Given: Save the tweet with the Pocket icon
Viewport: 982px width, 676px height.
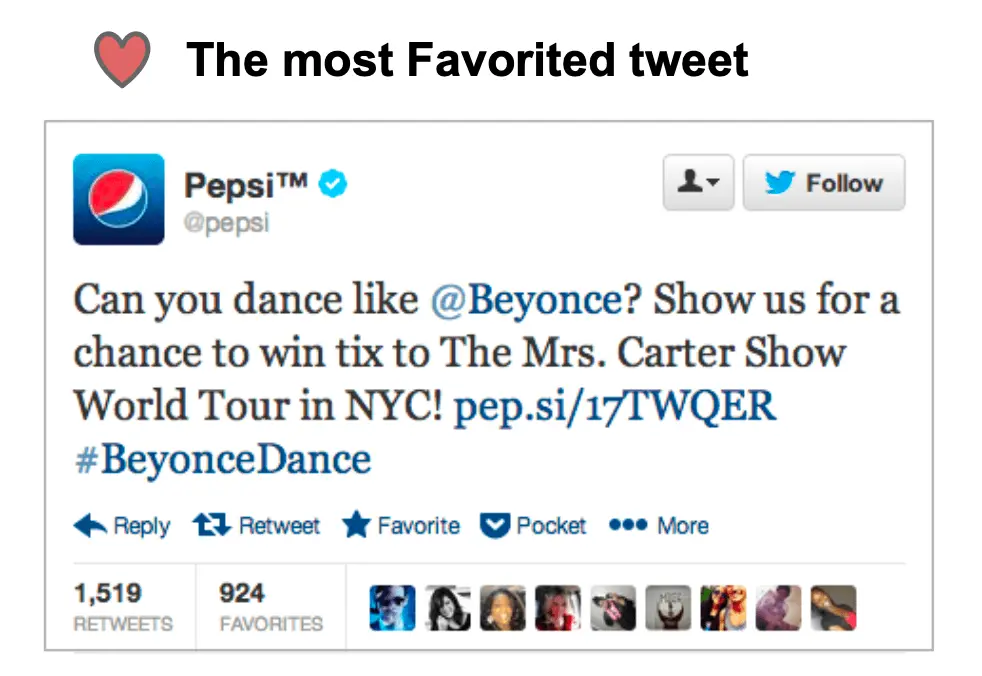Looking at the screenshot, I should (x=494, y=524).
